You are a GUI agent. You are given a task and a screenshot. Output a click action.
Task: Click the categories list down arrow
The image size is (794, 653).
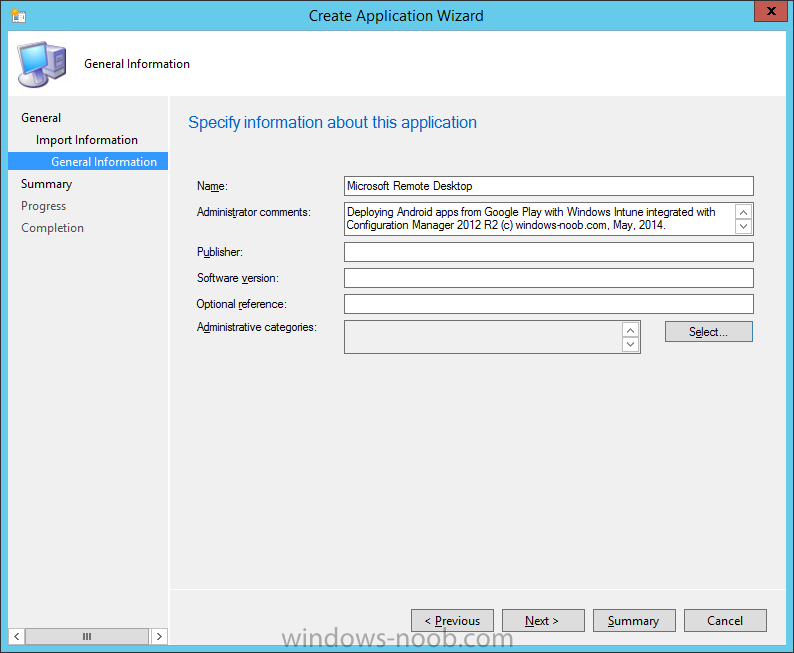(x=630, y=345)
